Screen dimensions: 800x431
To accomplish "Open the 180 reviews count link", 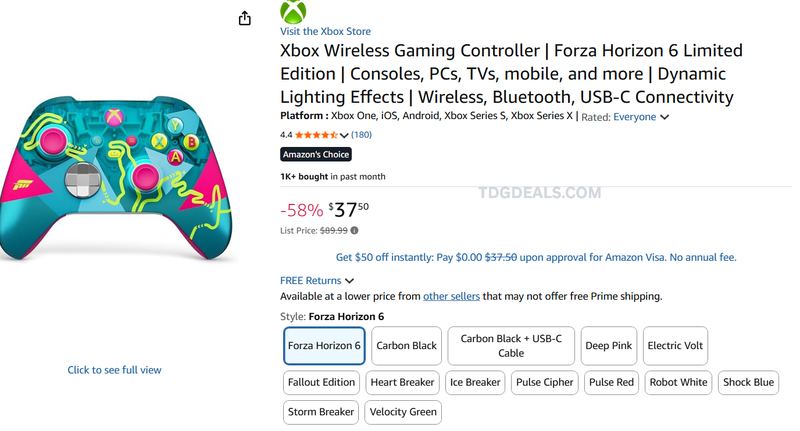I will [x=361, y=135].
